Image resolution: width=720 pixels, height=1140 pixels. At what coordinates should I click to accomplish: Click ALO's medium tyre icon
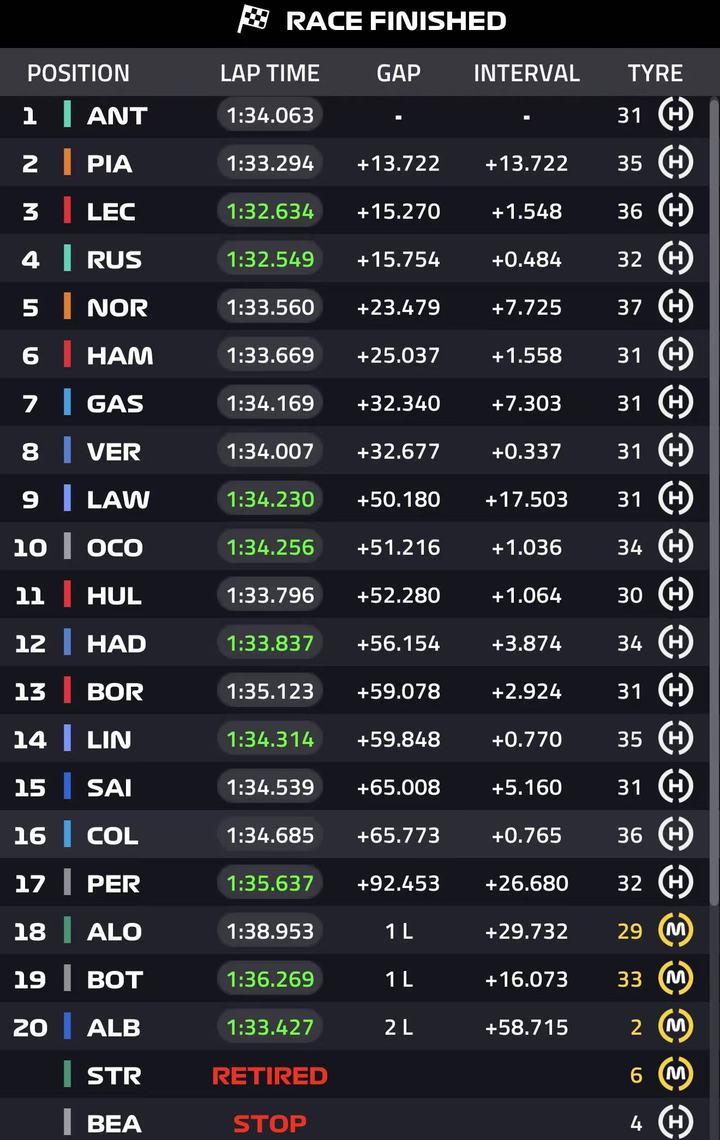tap(676, 931)
